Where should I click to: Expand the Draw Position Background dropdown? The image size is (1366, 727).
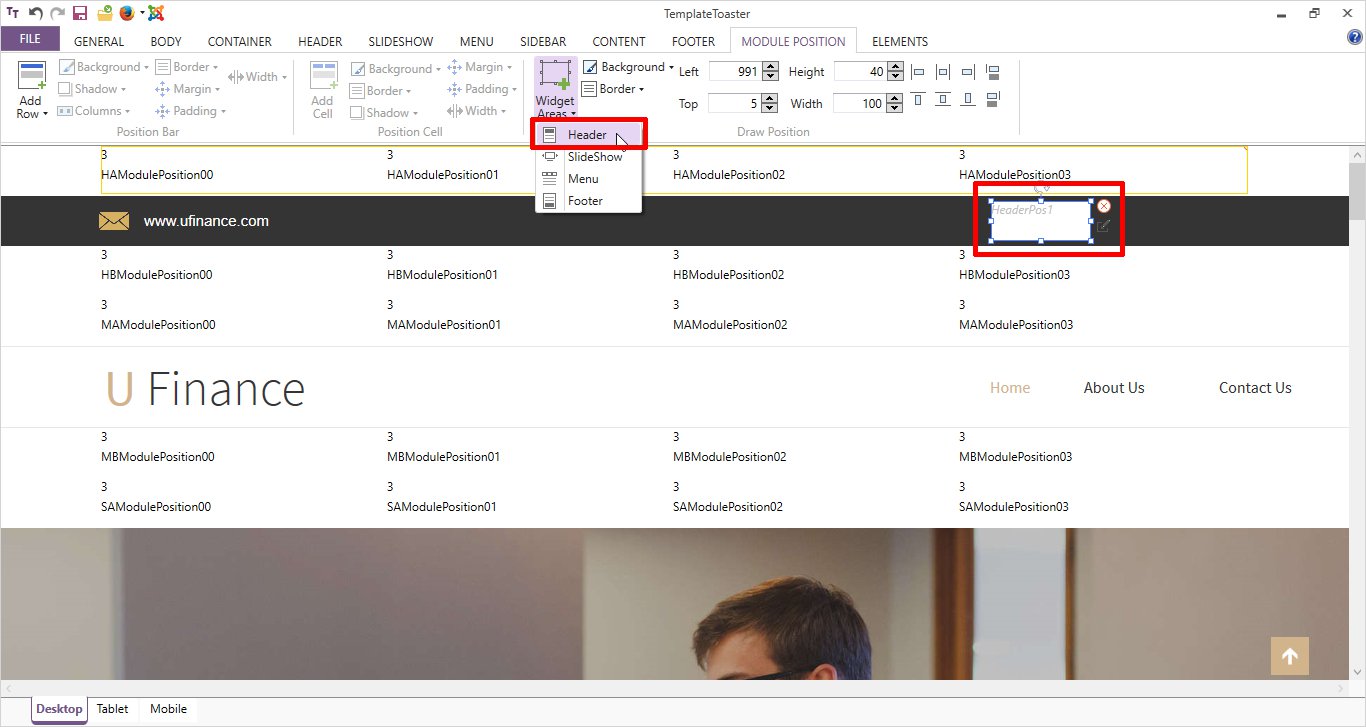pyautogui.click(x=628, y=67)
